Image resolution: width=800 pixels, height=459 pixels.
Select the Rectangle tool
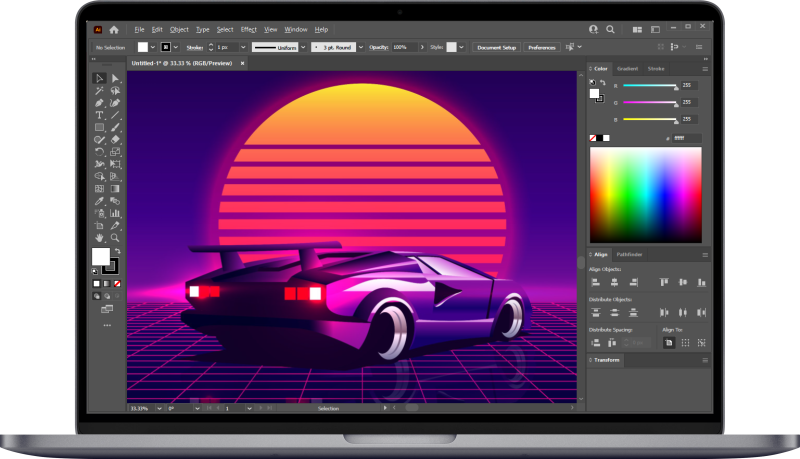point(99,128)
